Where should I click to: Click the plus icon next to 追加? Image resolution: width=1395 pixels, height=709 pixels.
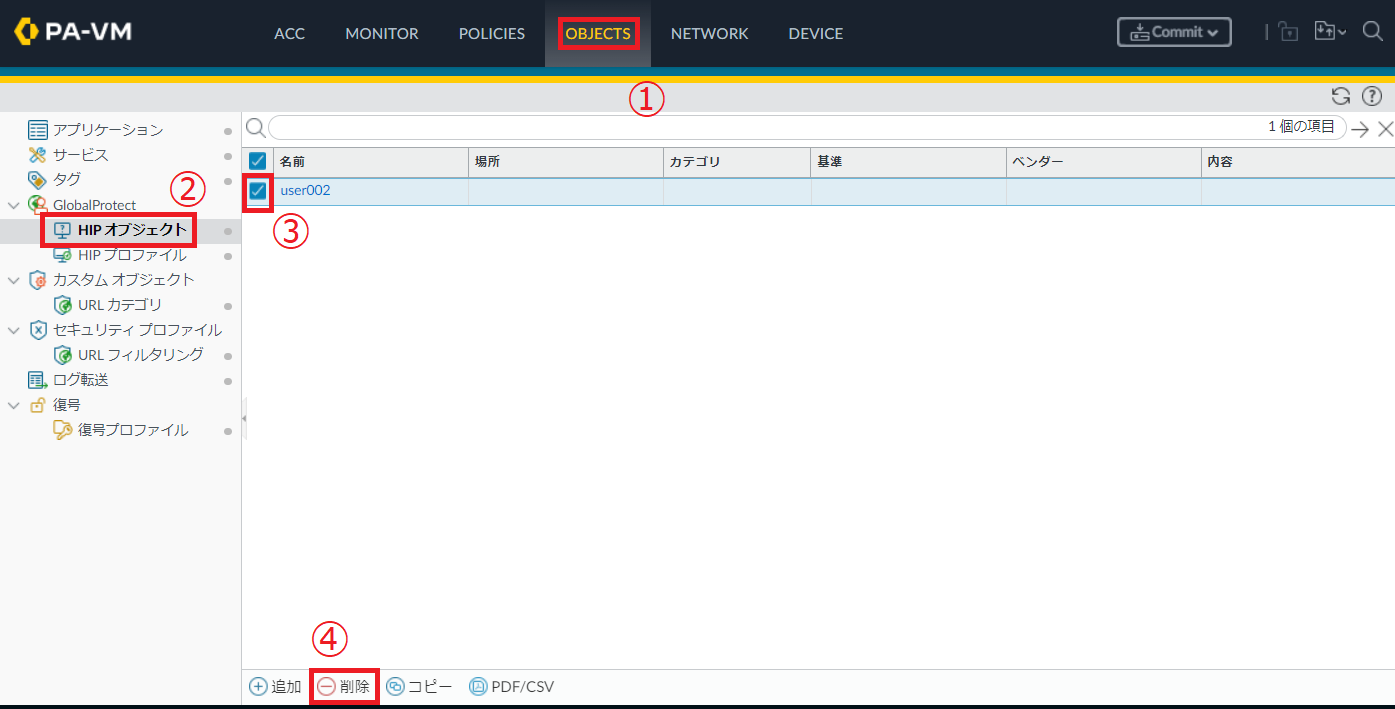258,687
